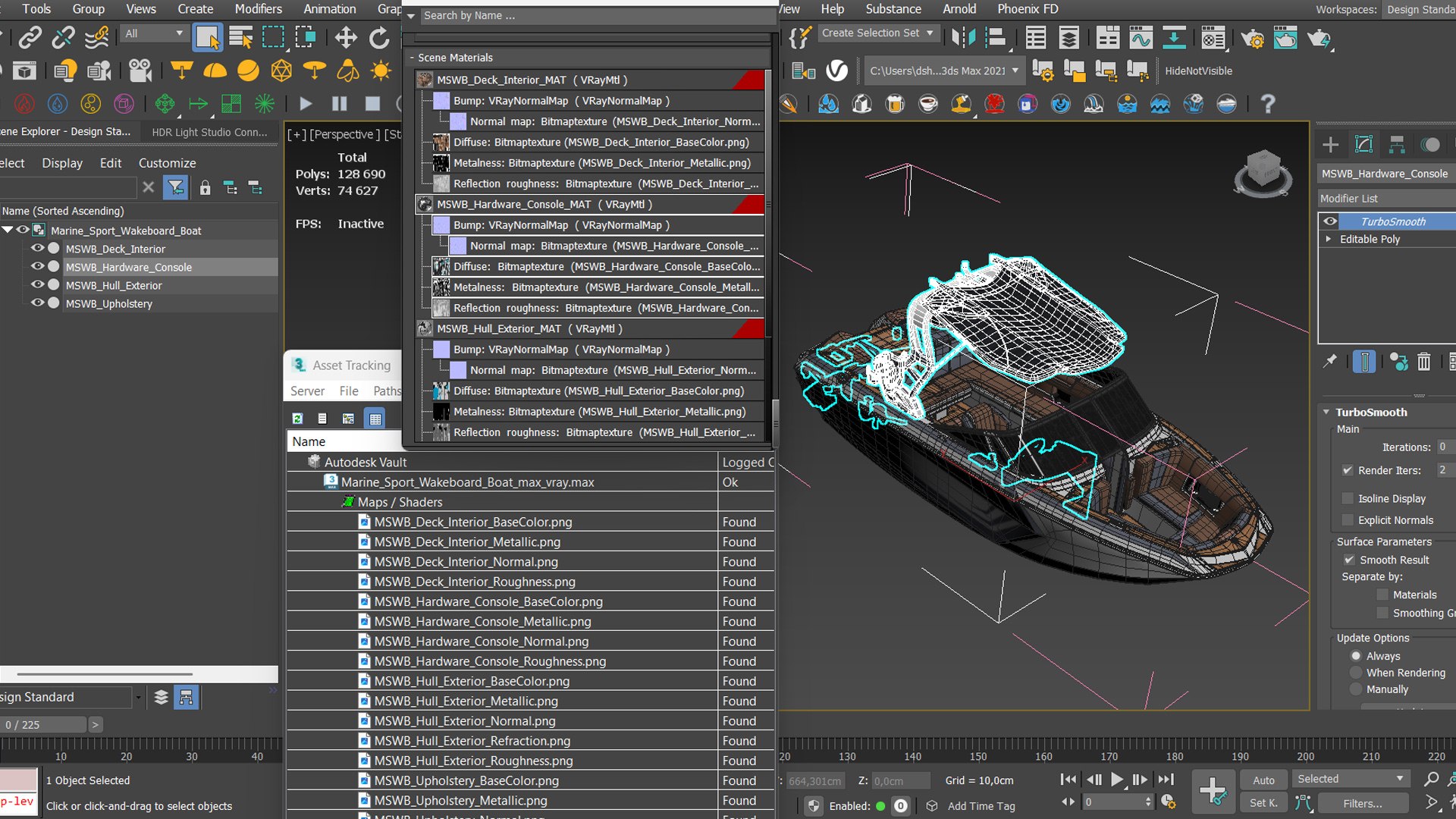This screenshot has width=1456, height=819.
Task: Hide MSWB_Hull_Exterior with its eye icon
Action: click(37, 285)
